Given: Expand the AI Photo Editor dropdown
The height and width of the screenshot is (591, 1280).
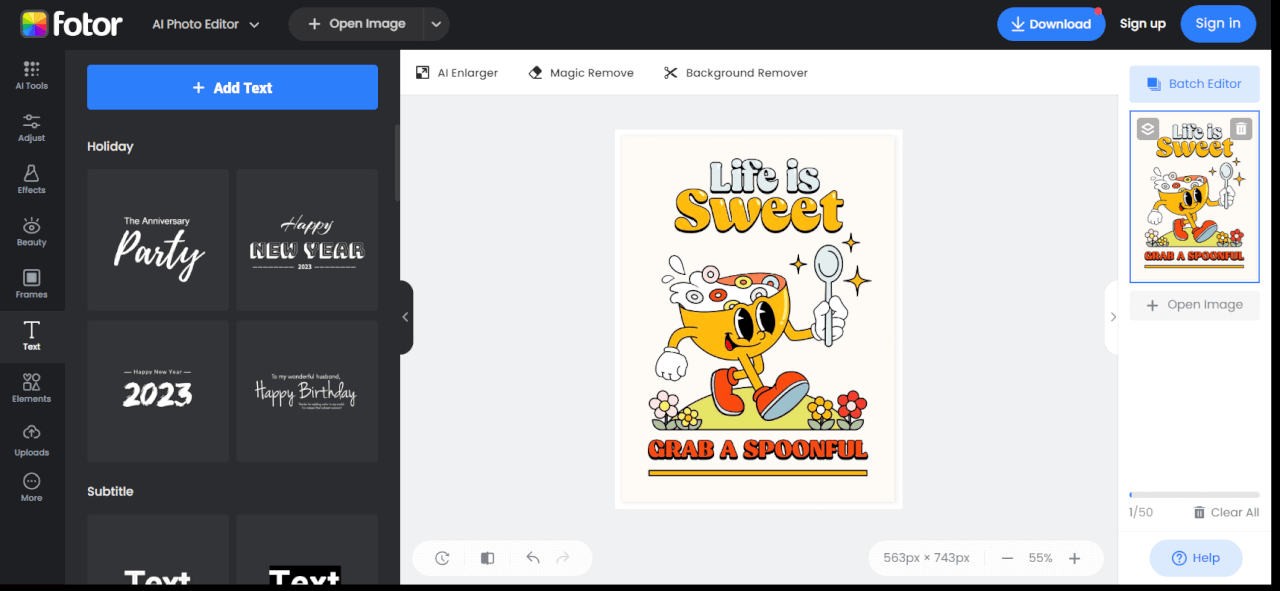Looking at the screenshot, I should [x=205, y=24].
